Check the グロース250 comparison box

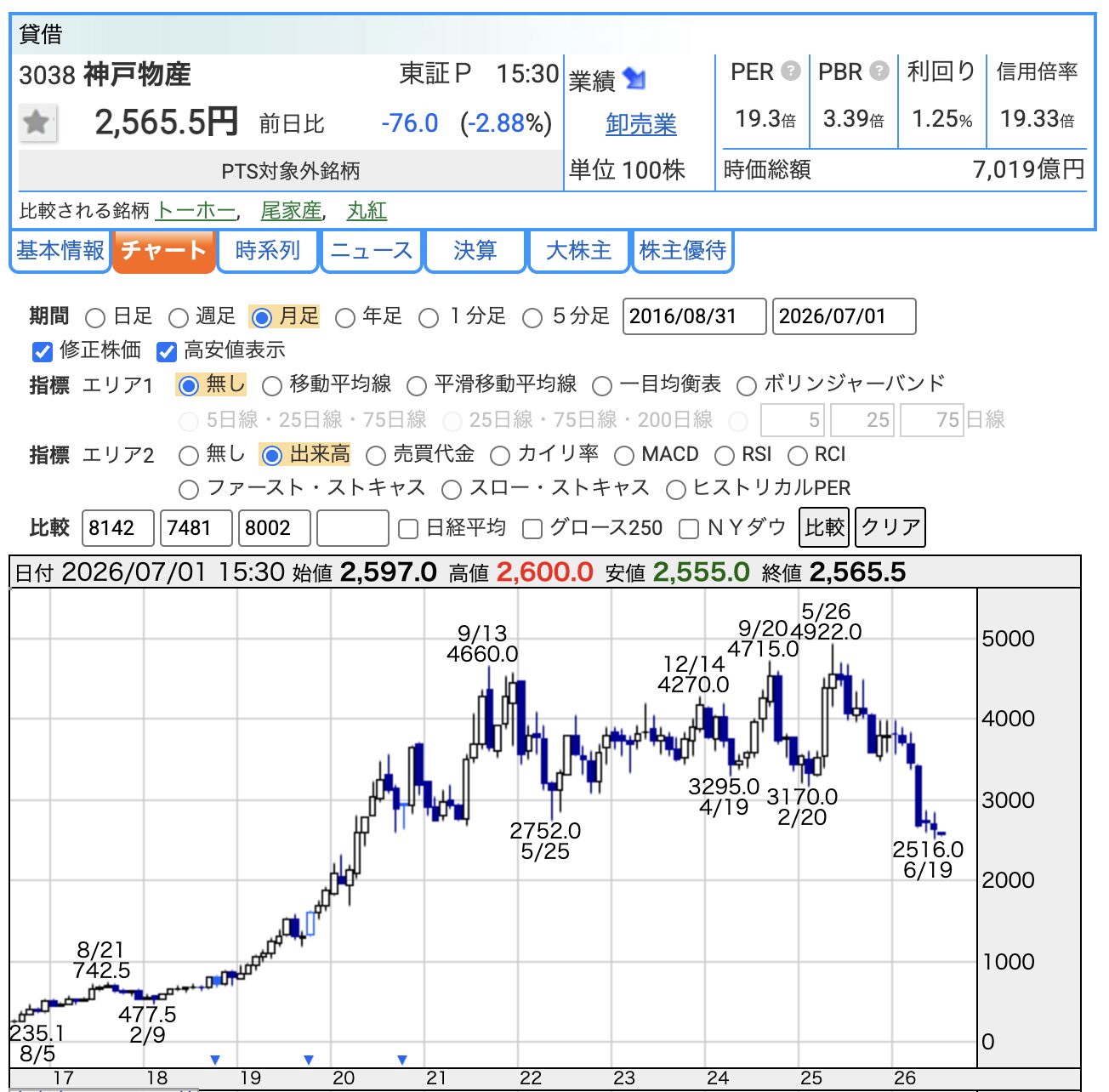click(532, 529)
